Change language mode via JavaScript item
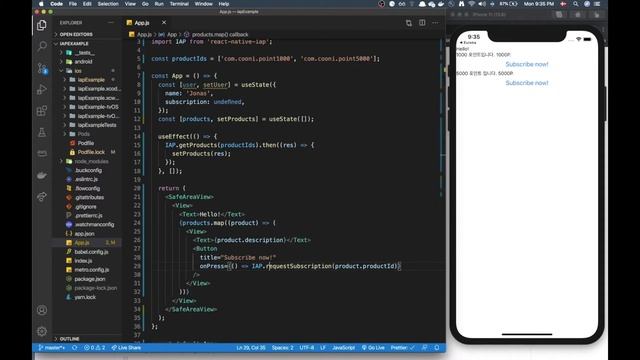Image resolution: width=640 pixels, height=360 pixels. tap(343, 348)
